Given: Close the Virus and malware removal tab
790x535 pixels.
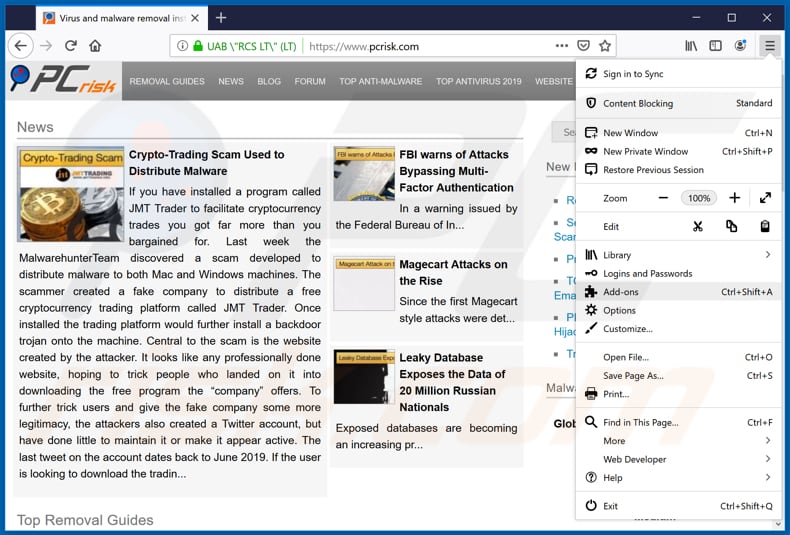Looking at the screenshot, I should (x=195, y=18).
